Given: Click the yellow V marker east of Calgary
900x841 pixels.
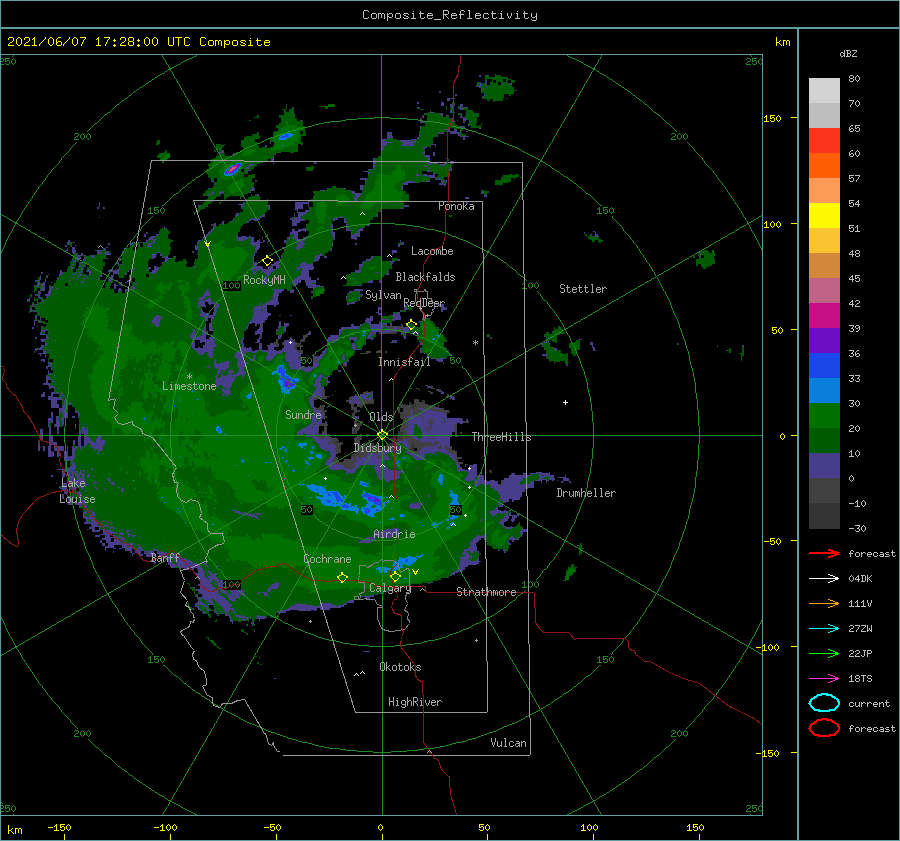Looking at the screenshot, I should (416, 572).
